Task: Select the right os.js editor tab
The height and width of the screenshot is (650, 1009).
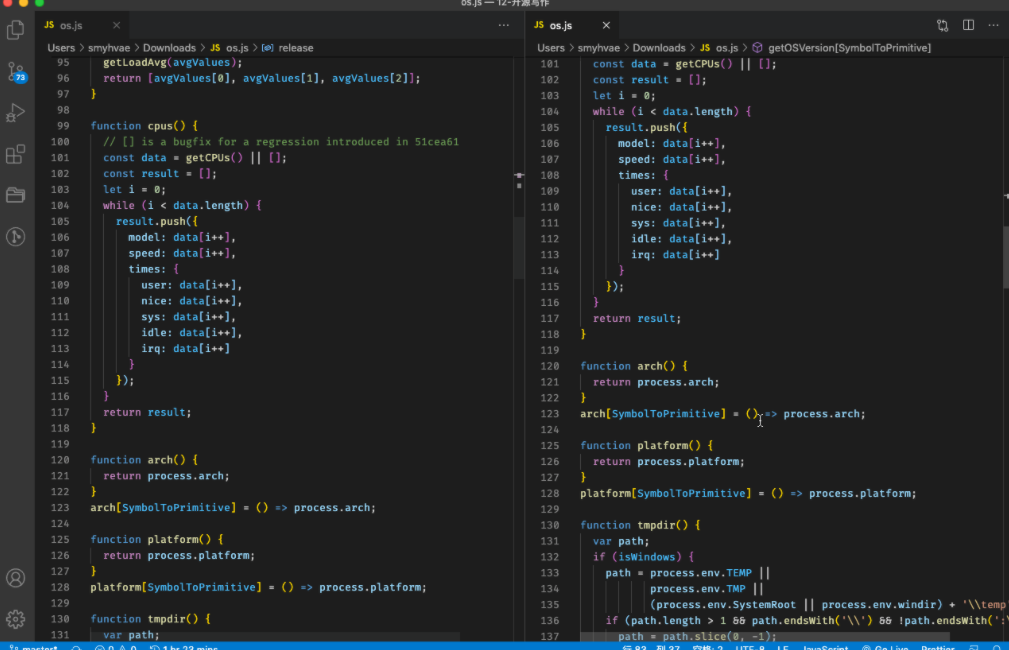Action: pos(572,25)
